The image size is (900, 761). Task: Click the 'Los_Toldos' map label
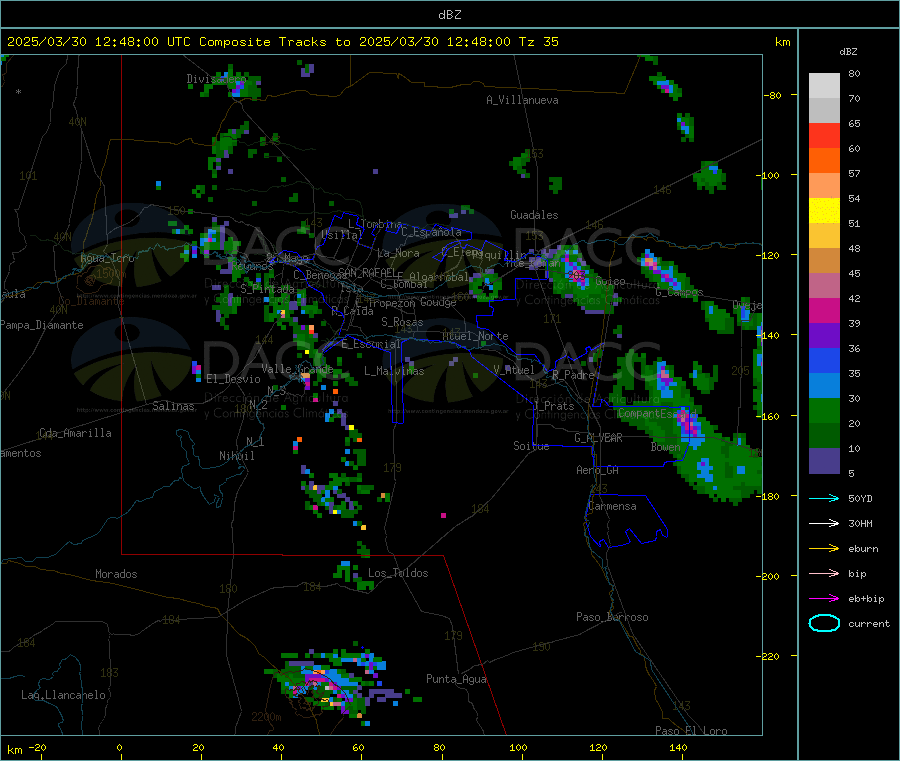point(398,573)
